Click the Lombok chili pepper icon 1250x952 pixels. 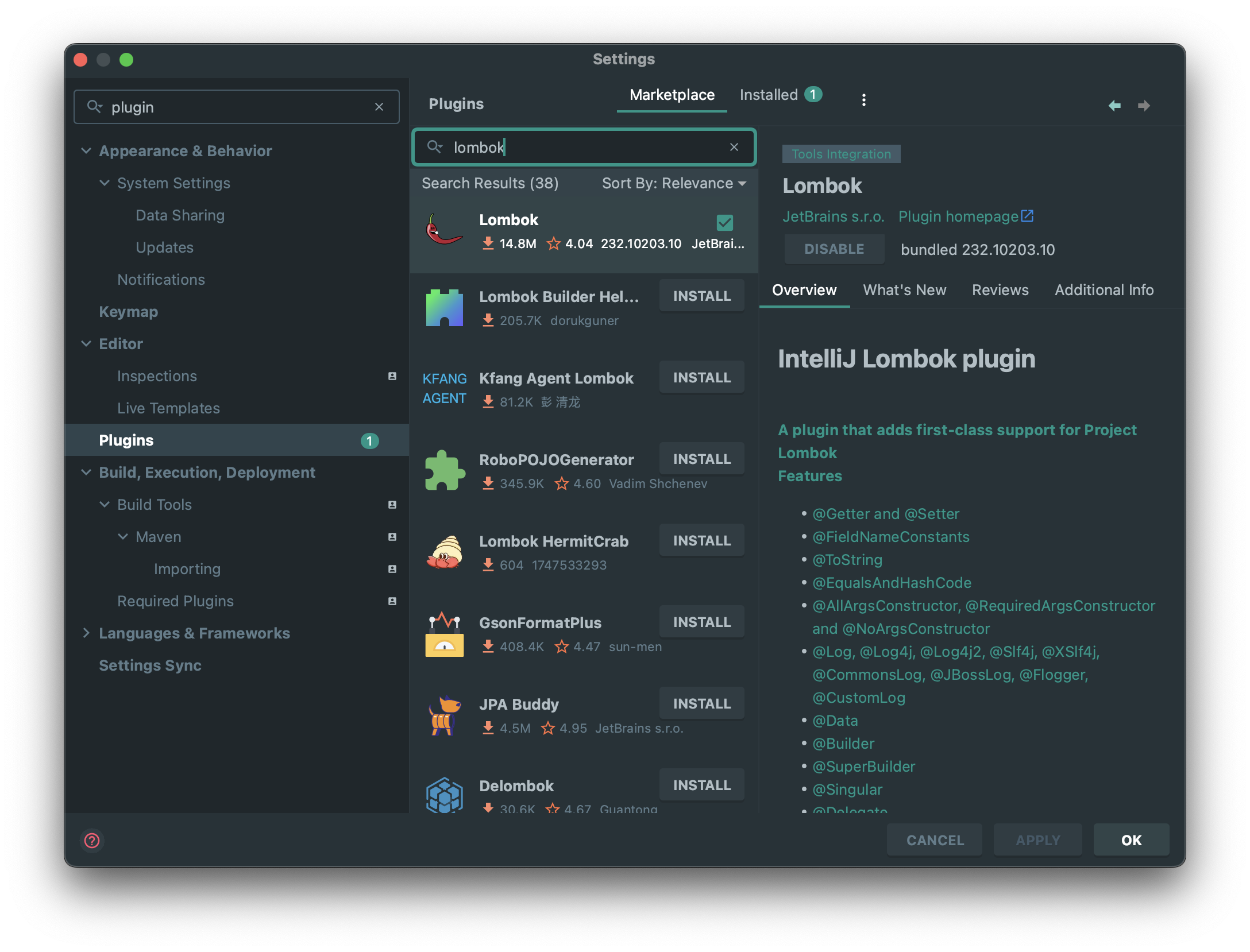coord(444,230)
